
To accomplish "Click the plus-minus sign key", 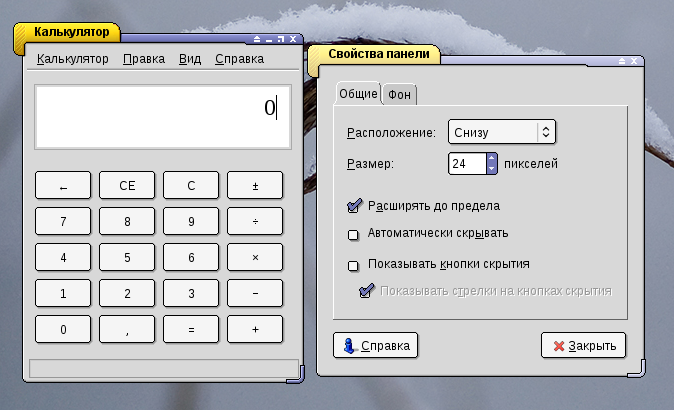I will tap(255, 185).
